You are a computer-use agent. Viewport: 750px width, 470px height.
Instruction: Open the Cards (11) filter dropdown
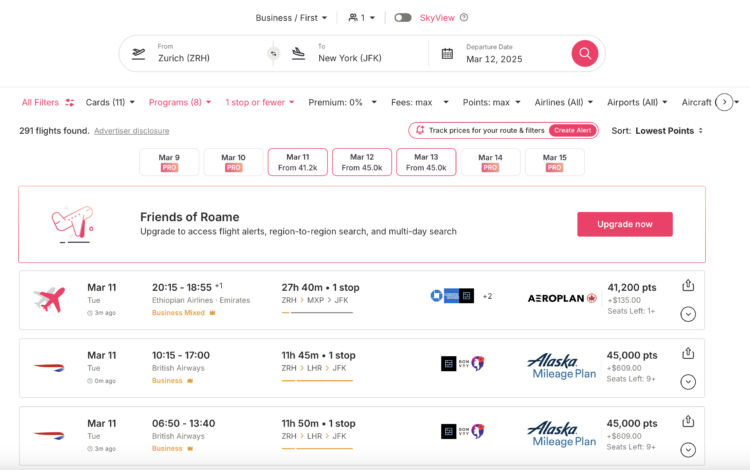tap(110, 102)
